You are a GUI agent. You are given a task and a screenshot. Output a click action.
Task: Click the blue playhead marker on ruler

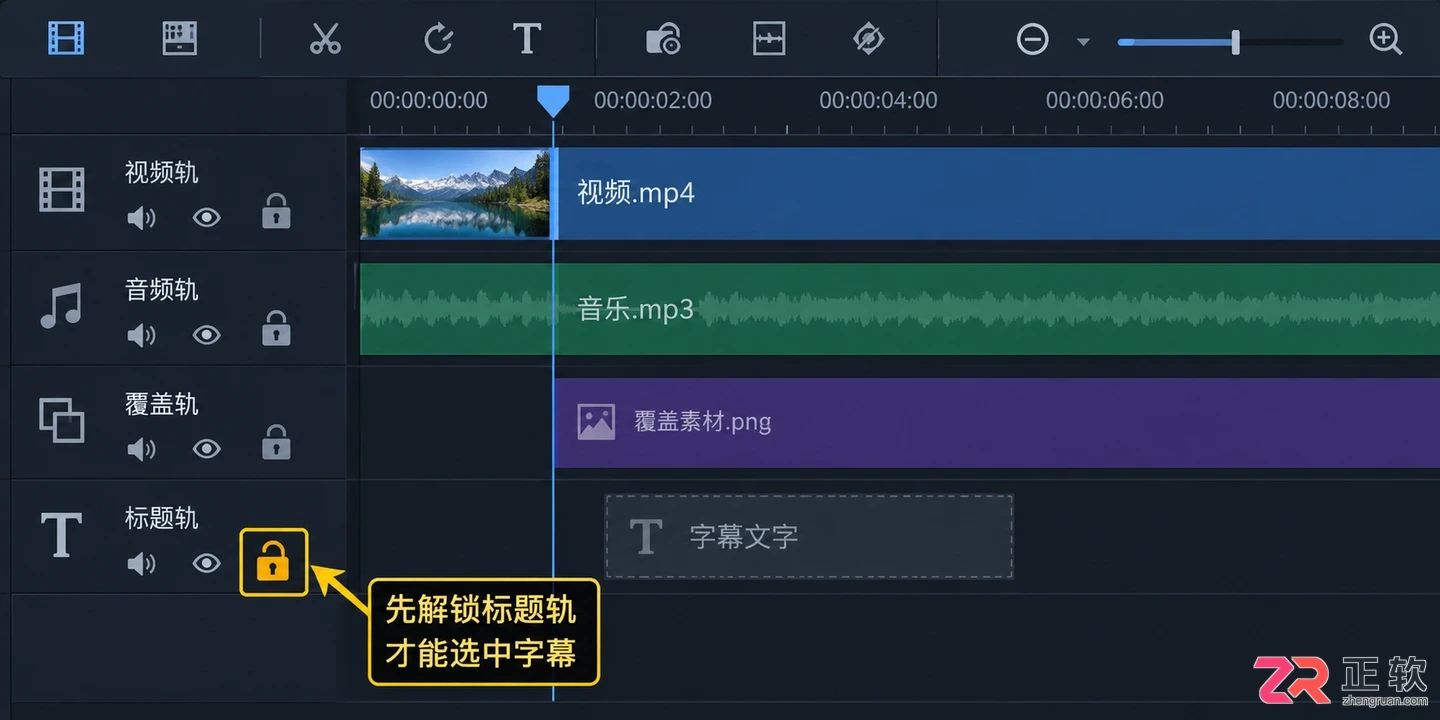coord(553,101)
